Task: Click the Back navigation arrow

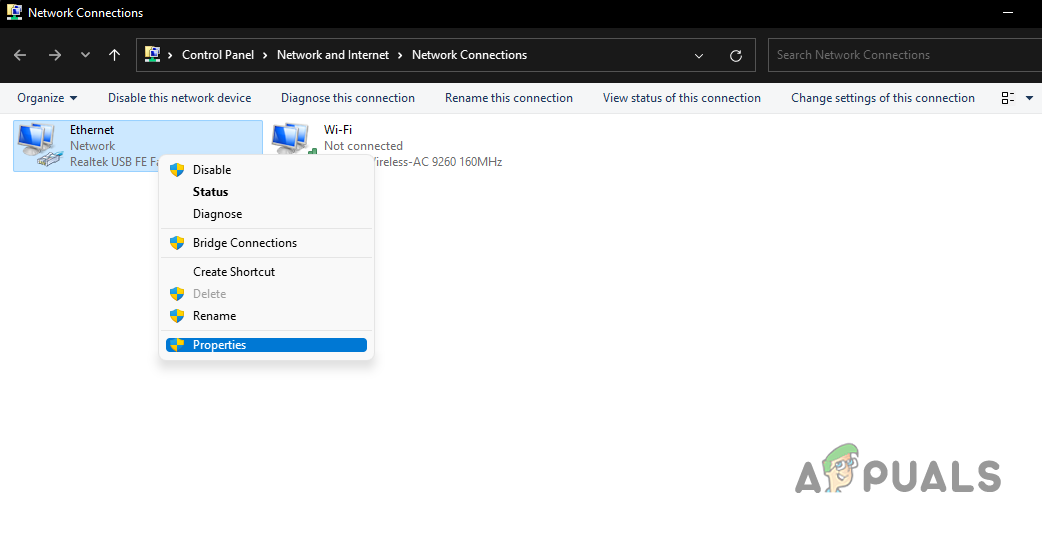Action: pos(21,55)
